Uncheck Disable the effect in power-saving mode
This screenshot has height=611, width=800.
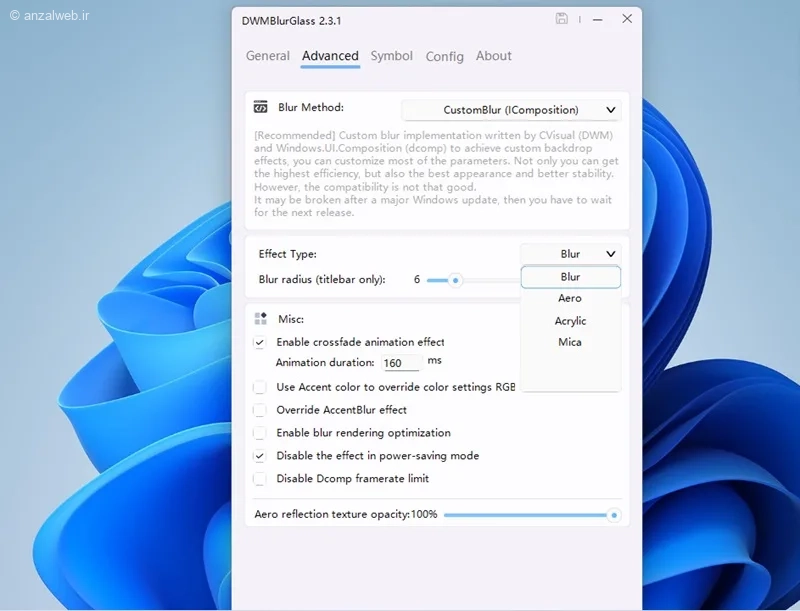point(260,456)
